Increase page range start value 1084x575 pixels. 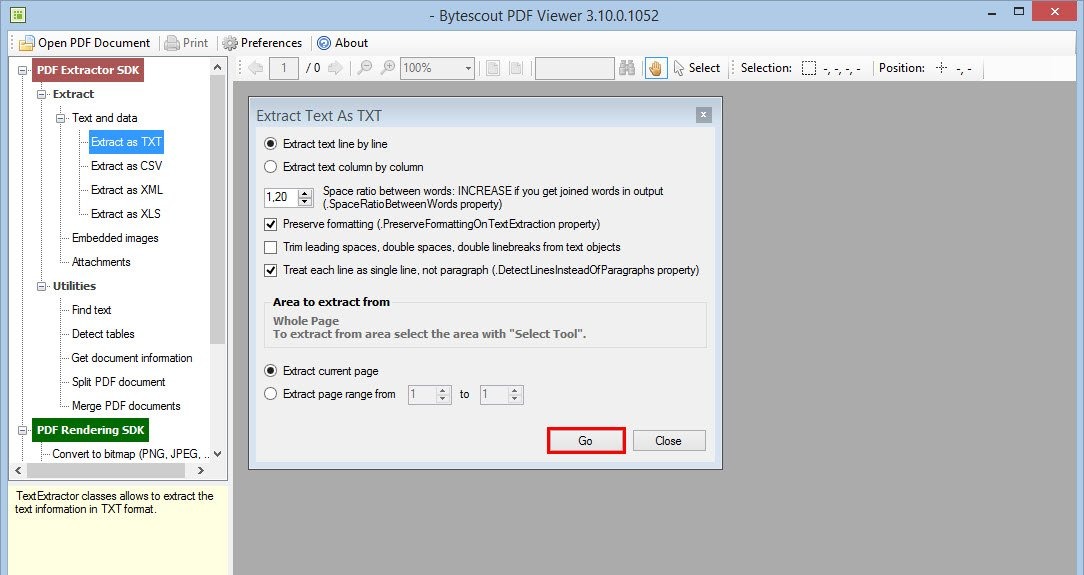pos(443,390)
